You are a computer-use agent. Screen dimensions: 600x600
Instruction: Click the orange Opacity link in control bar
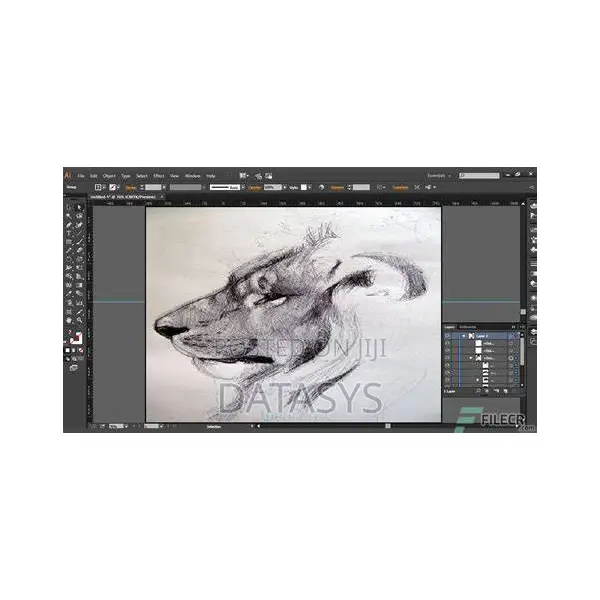click(255, 188)
